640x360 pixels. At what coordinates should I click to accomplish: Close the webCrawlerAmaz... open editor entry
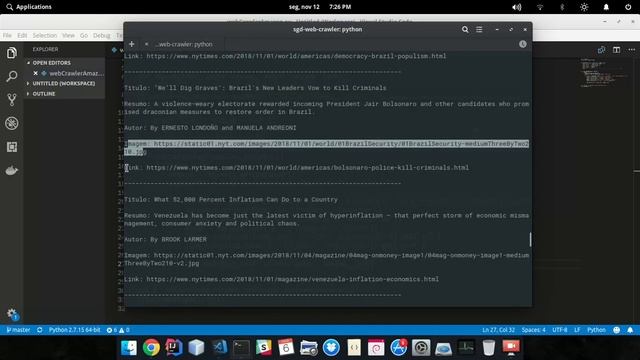36,73
